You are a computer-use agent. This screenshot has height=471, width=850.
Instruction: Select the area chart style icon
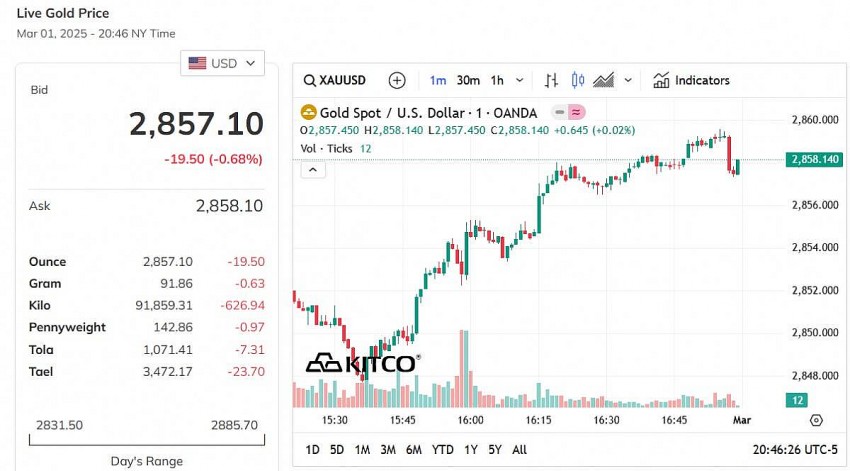pos(603,80)
